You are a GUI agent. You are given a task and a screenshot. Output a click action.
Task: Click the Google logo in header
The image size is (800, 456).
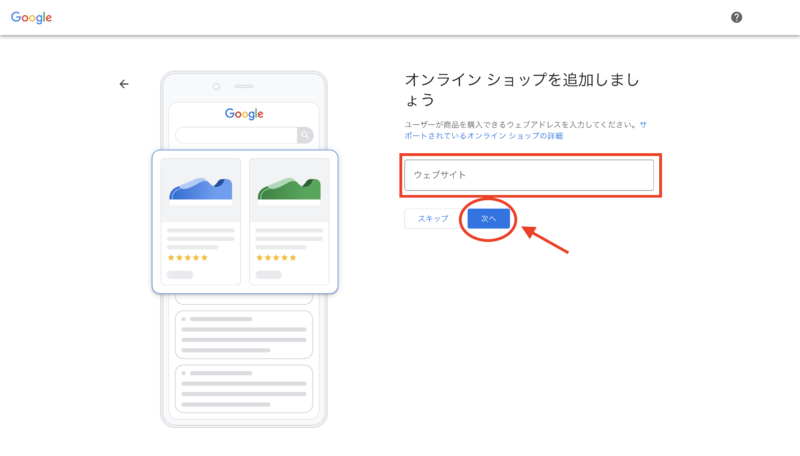click(x=32, y=17)
